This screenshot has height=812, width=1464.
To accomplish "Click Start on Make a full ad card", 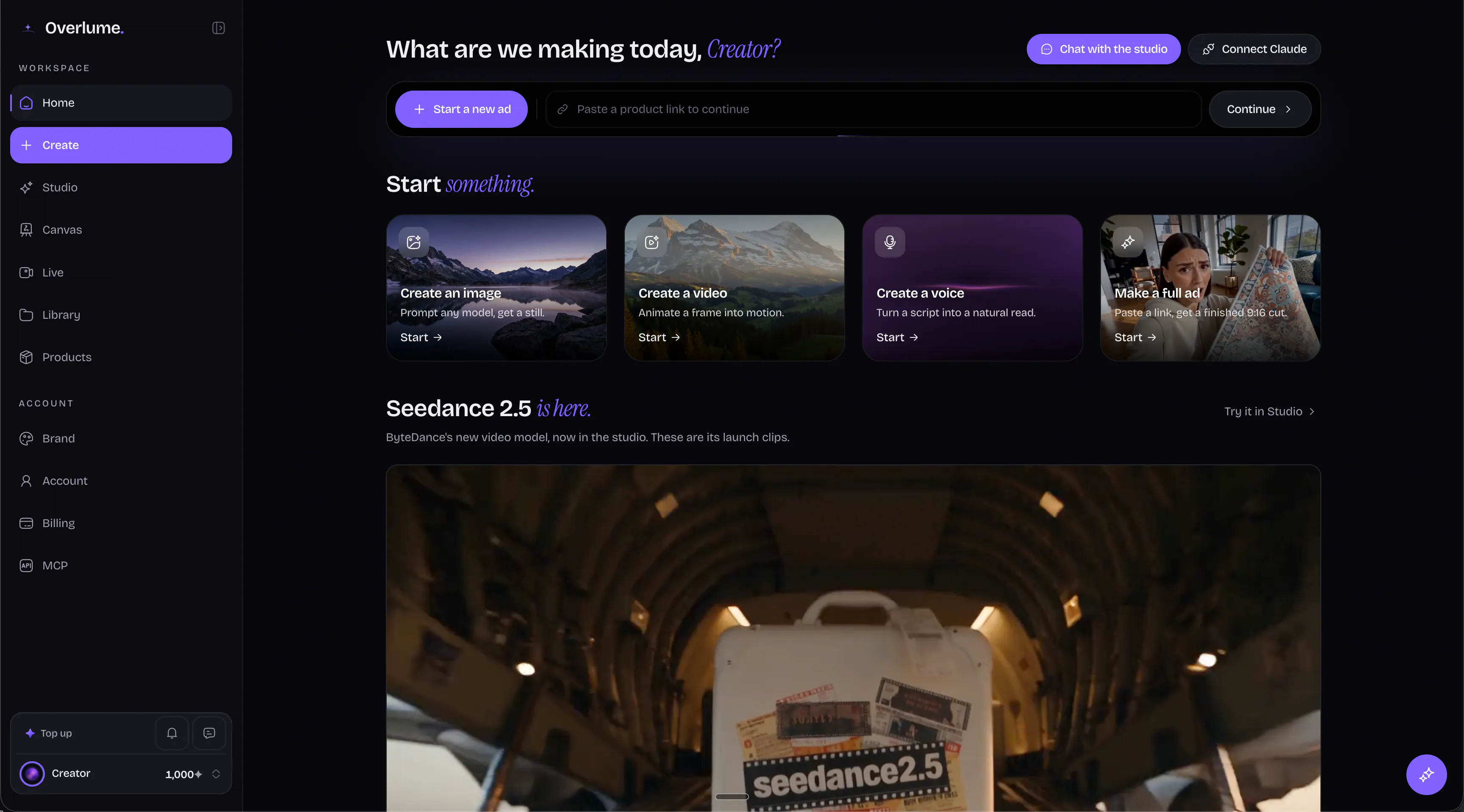I will click(1136, 337).
